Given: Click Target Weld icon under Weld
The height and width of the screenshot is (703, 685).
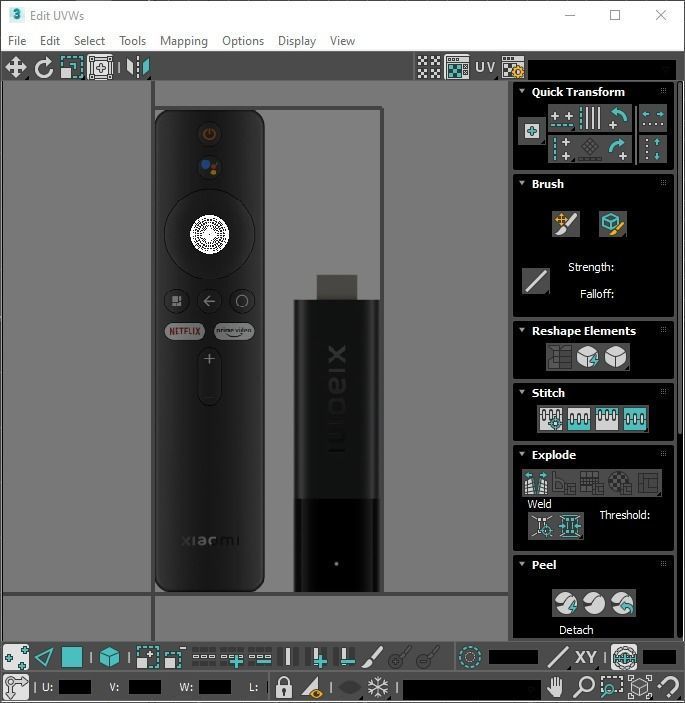Looking at the screenshot, I should coord(542,525).
